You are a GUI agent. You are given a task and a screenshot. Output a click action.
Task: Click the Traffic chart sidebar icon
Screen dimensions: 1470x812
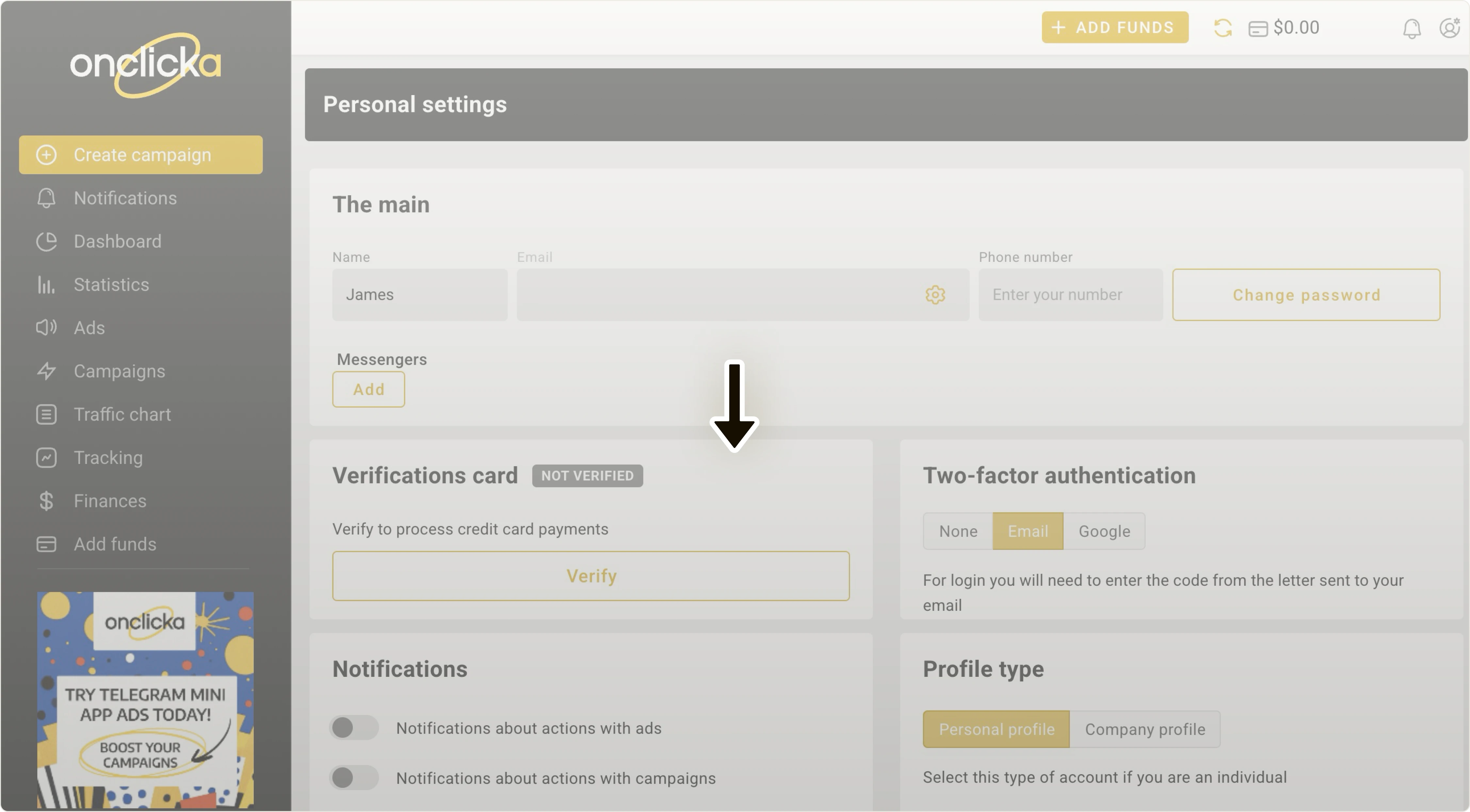(46, 415)
